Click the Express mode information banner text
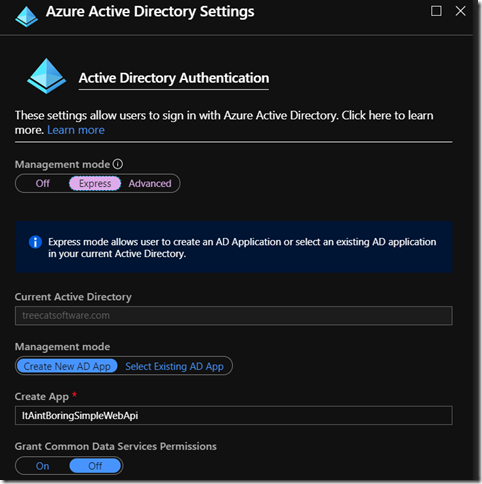The width and height of the screenshot is (482, 484). click(x=242, y=248)
